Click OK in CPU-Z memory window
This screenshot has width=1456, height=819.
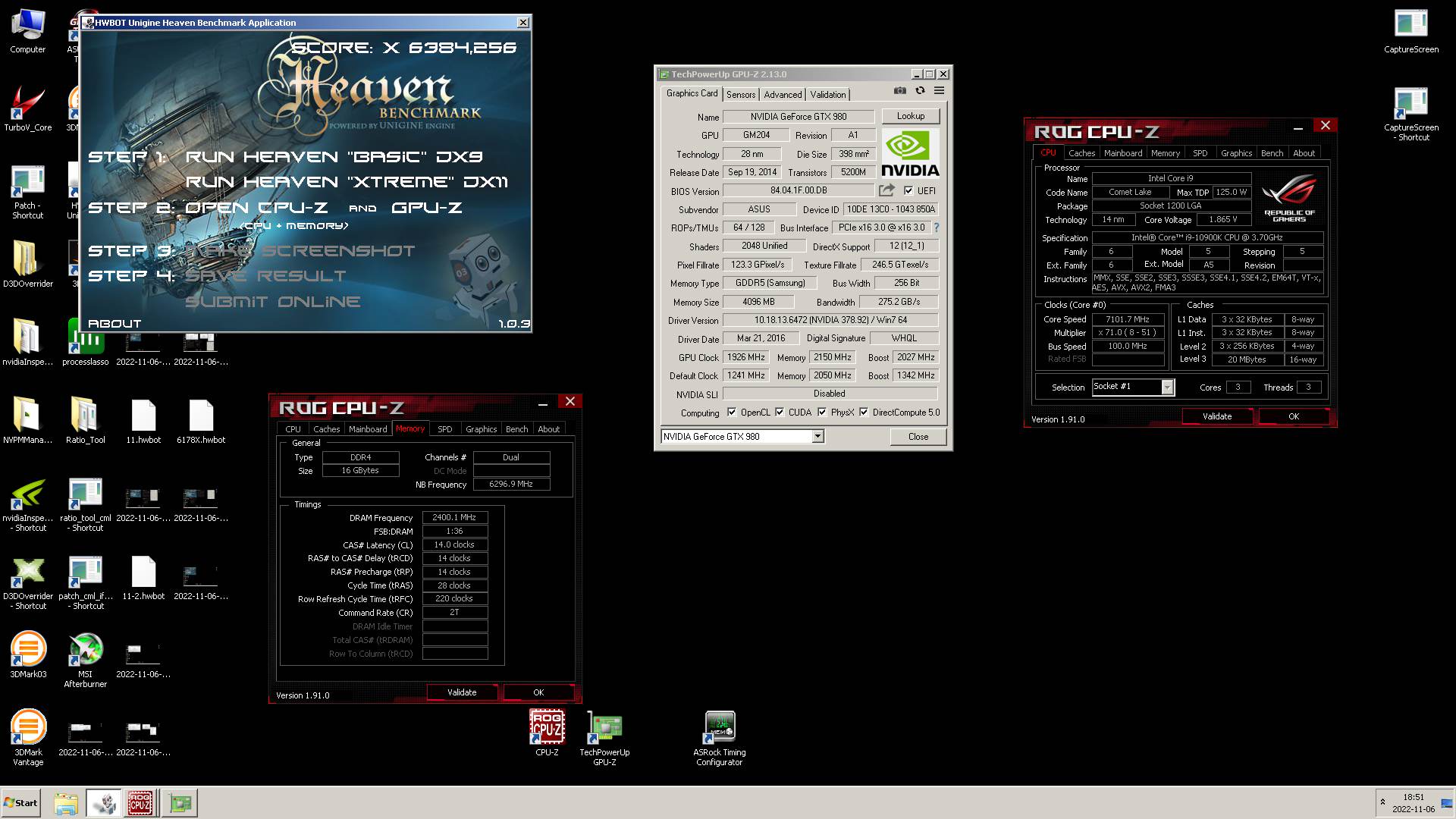(x=538, y=692)
